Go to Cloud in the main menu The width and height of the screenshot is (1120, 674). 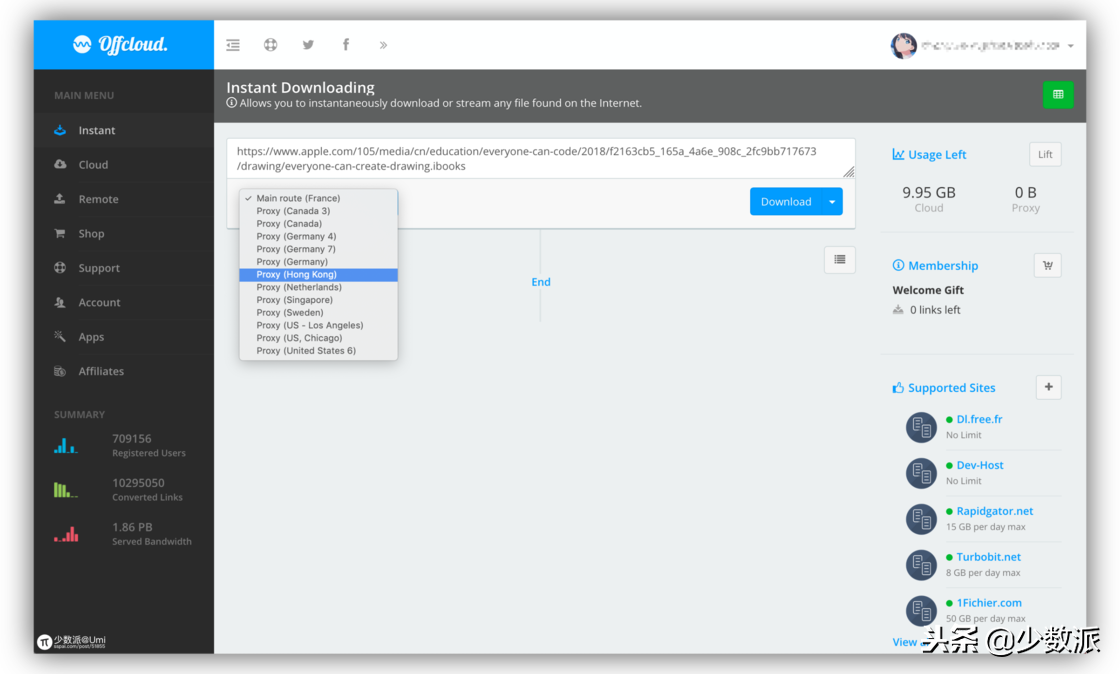point(93,165)
